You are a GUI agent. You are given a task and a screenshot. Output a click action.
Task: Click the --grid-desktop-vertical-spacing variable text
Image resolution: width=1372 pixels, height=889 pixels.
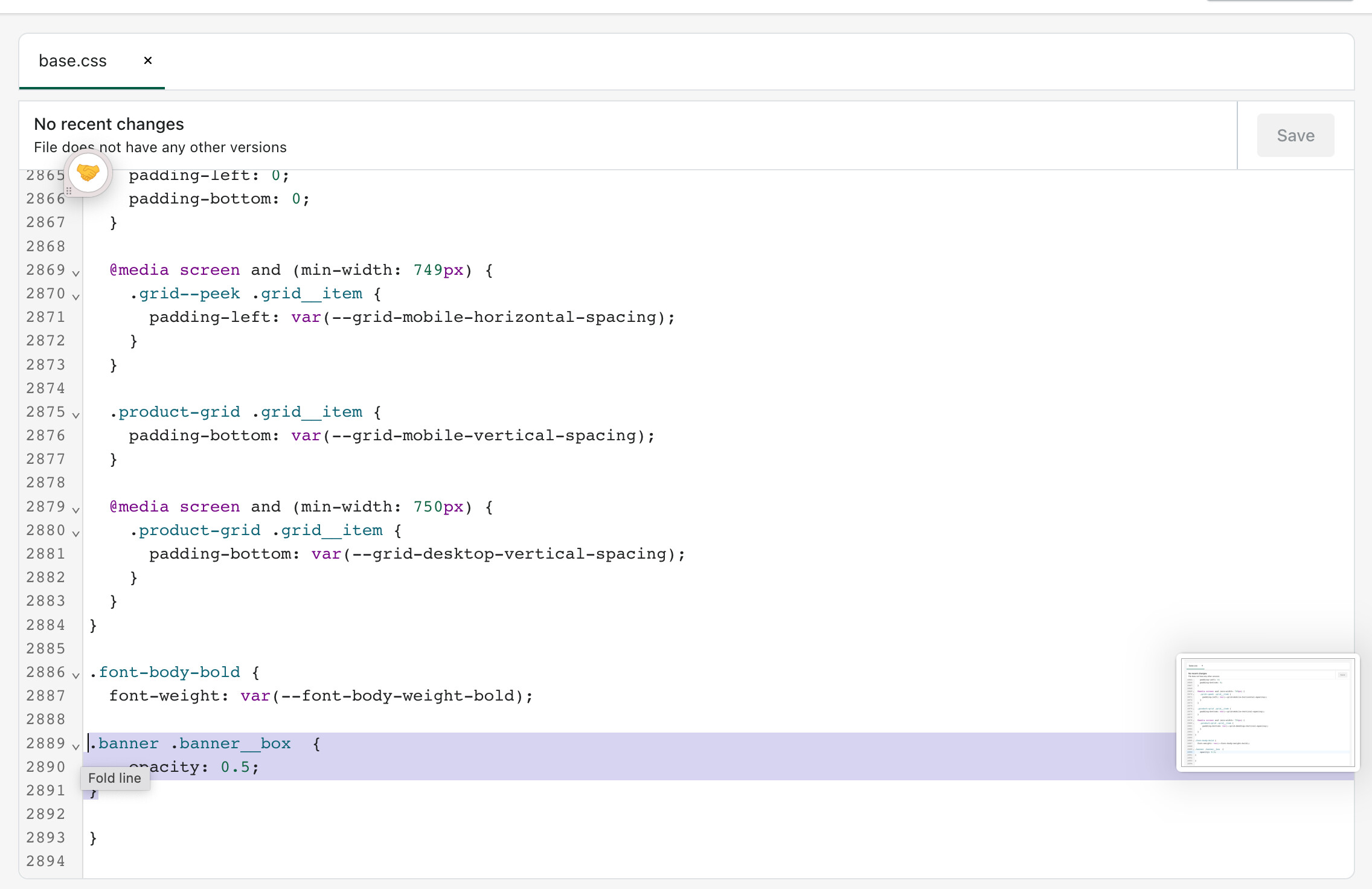coord(508,554)
